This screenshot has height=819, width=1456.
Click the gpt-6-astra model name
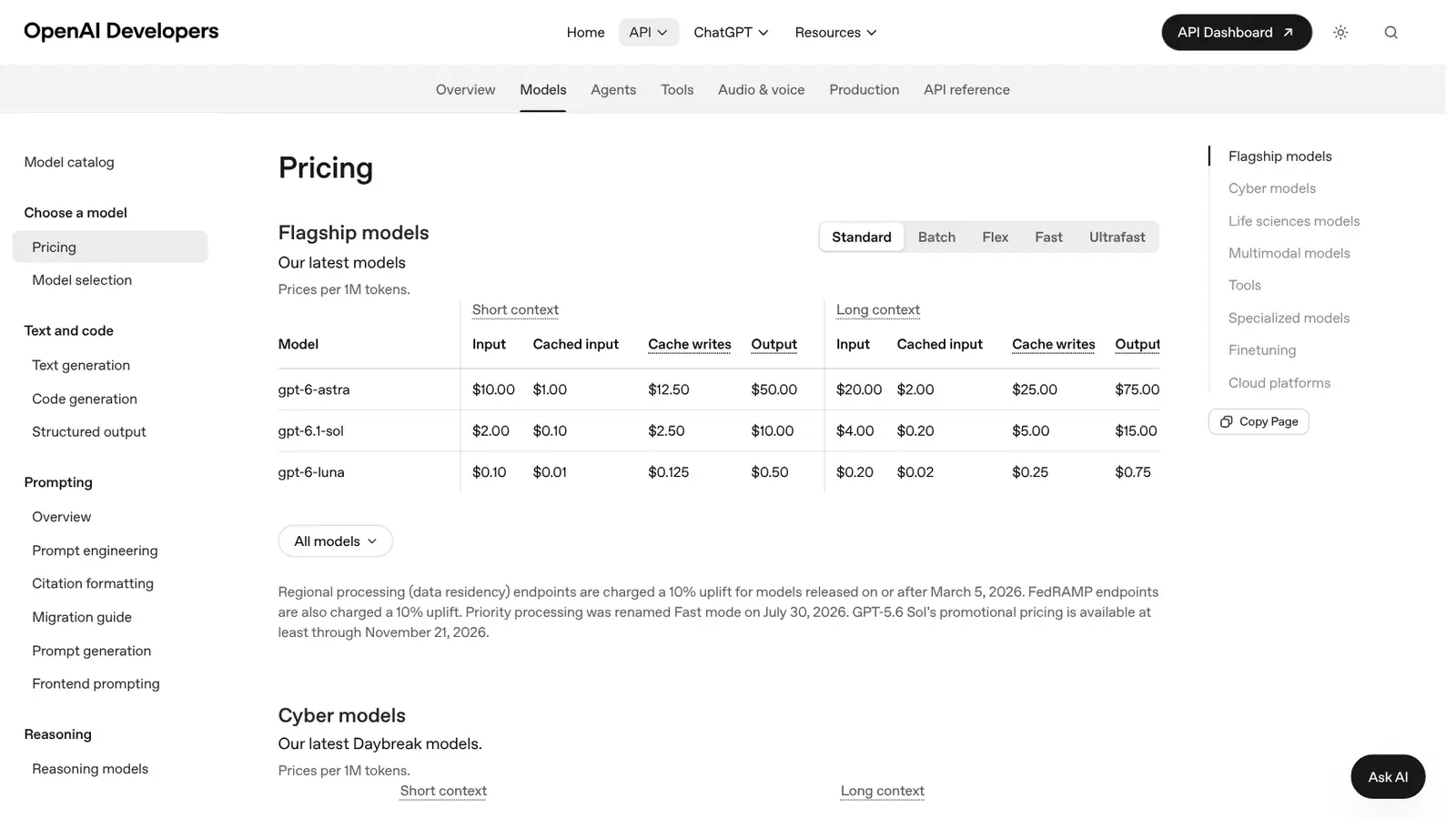(314, 389)
